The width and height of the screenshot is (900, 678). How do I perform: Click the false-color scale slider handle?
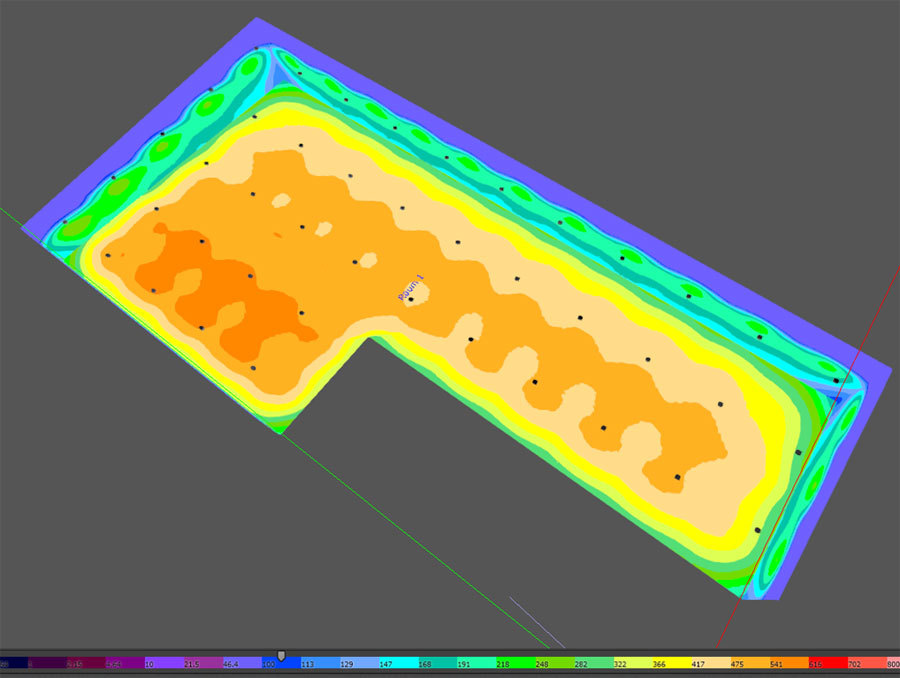click(281, 656)
